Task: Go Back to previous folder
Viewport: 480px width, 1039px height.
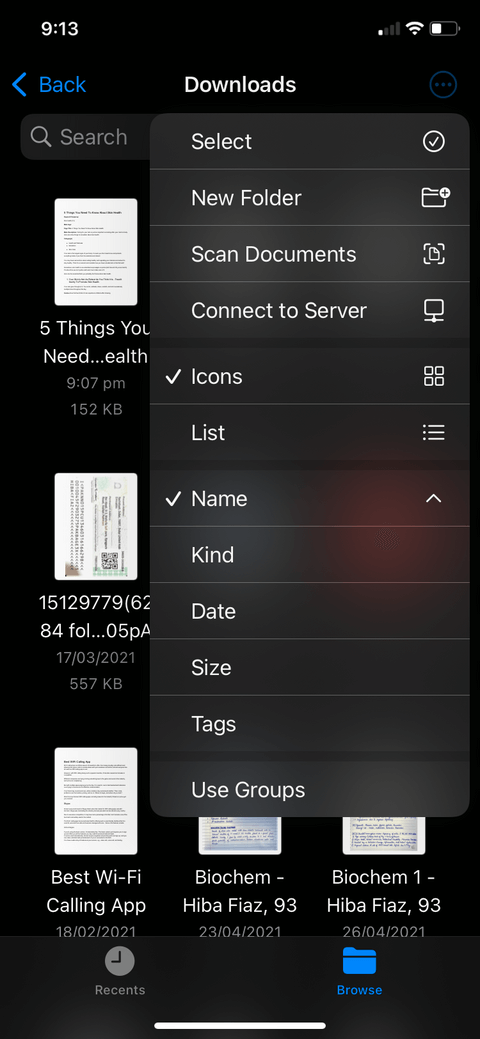Action: point(49,84)
